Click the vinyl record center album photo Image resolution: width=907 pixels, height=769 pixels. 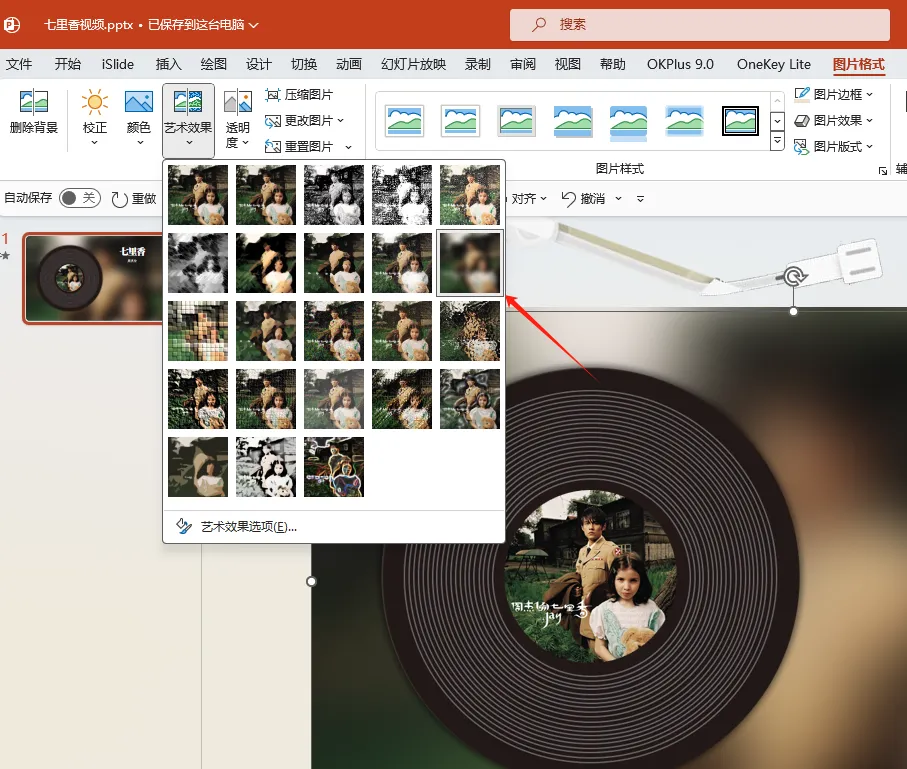[591, 576]
